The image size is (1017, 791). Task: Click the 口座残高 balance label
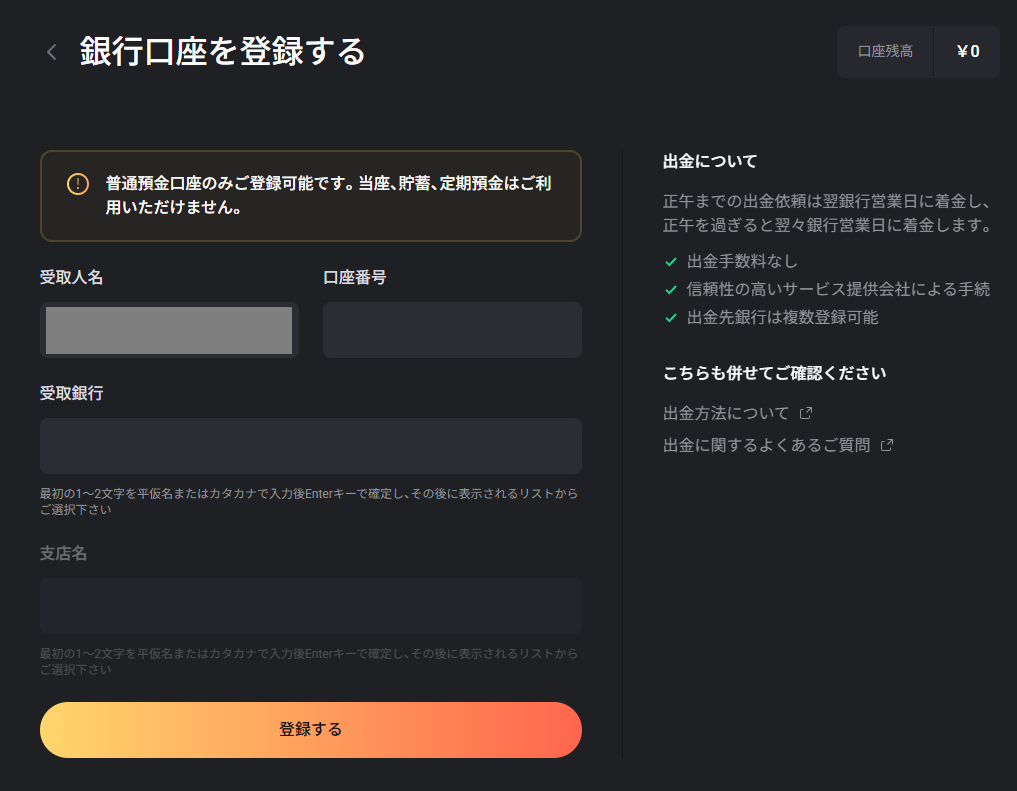tap(885, 51)
